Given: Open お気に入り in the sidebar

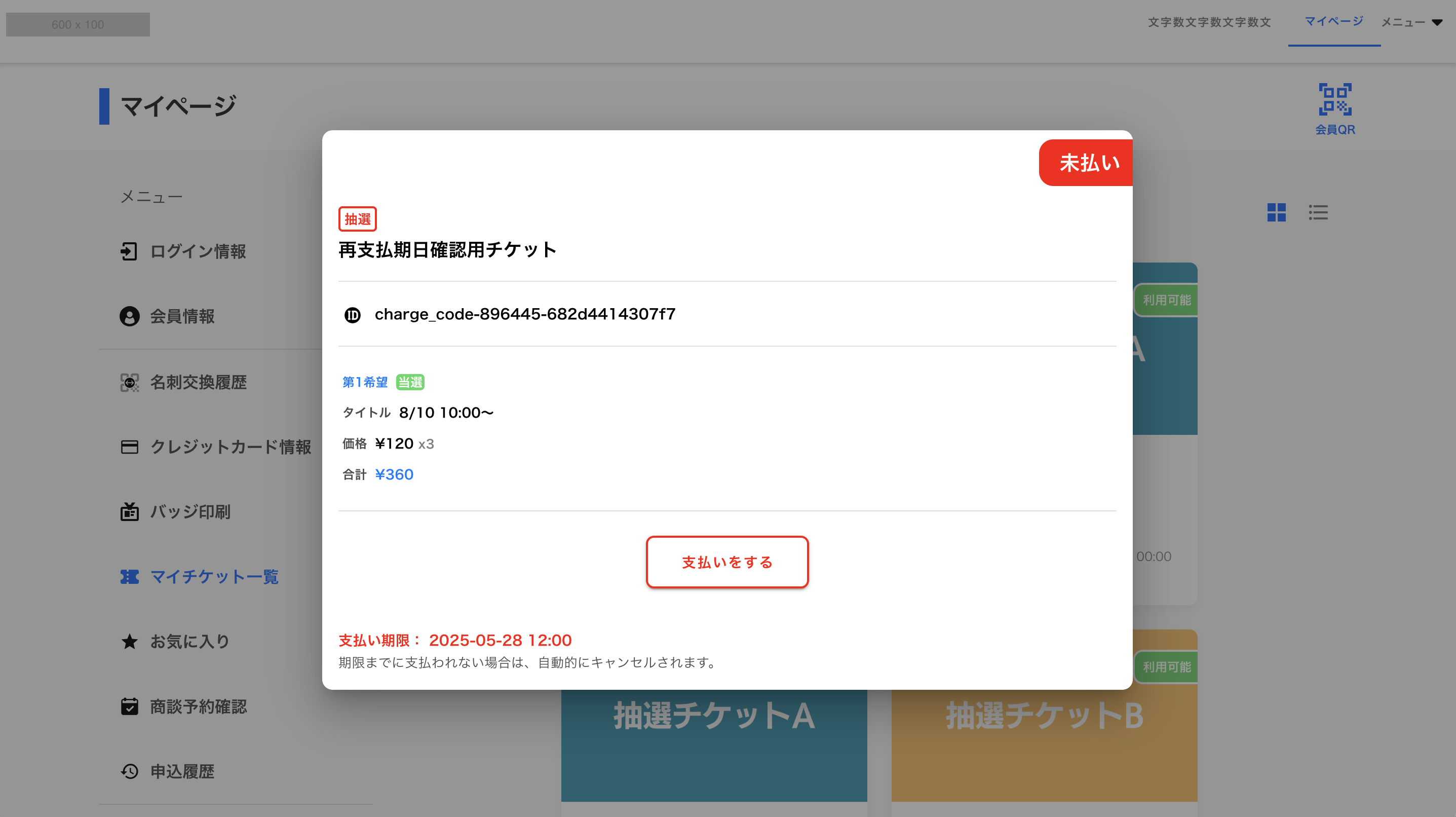Looking at the screenshot, I should point(190,641).
